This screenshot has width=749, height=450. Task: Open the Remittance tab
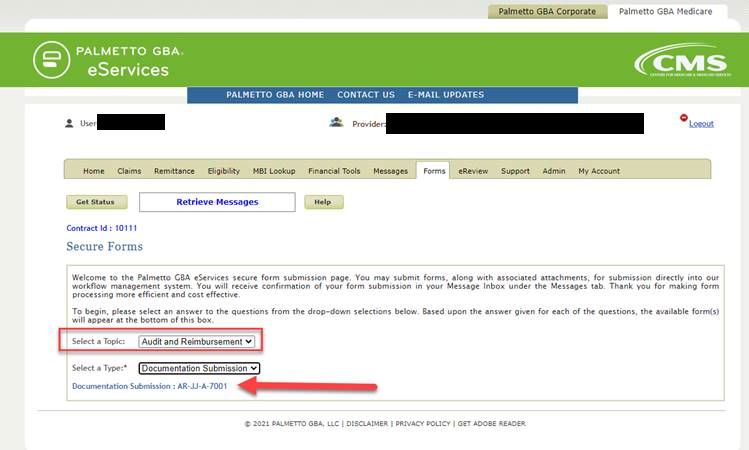tap(174, 171)
